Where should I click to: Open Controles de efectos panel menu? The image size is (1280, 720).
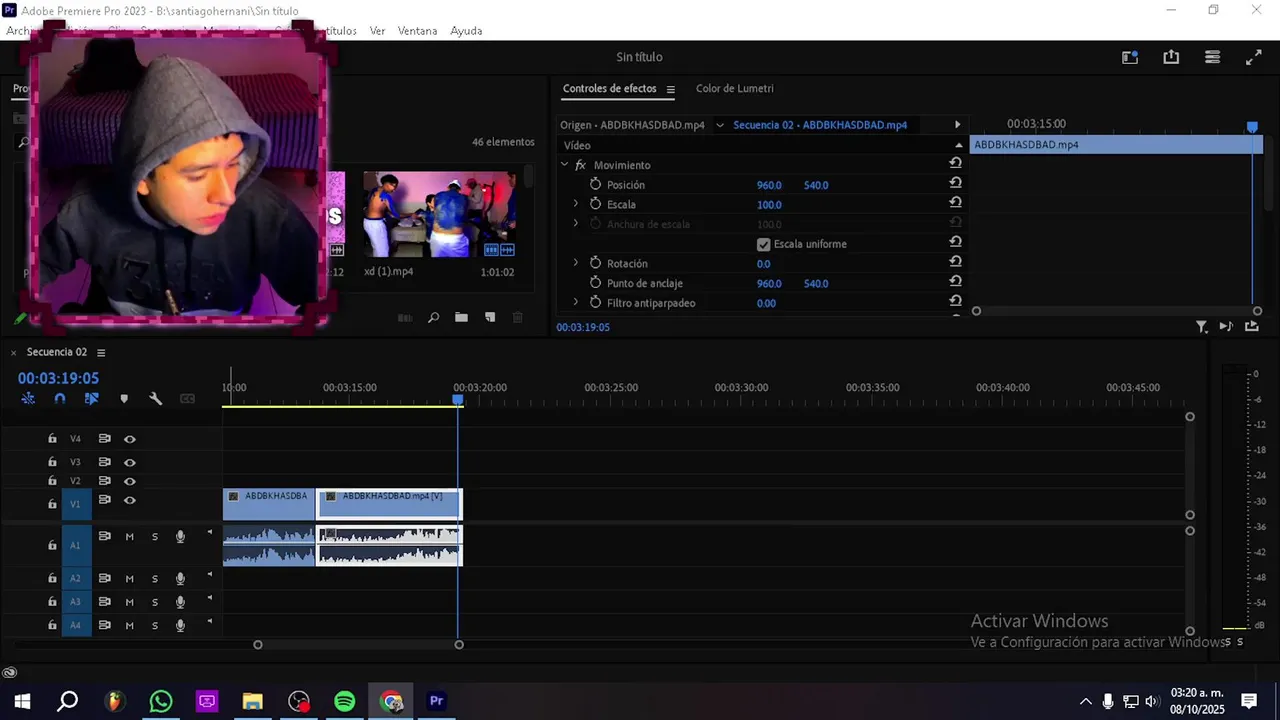pos(671,89)
